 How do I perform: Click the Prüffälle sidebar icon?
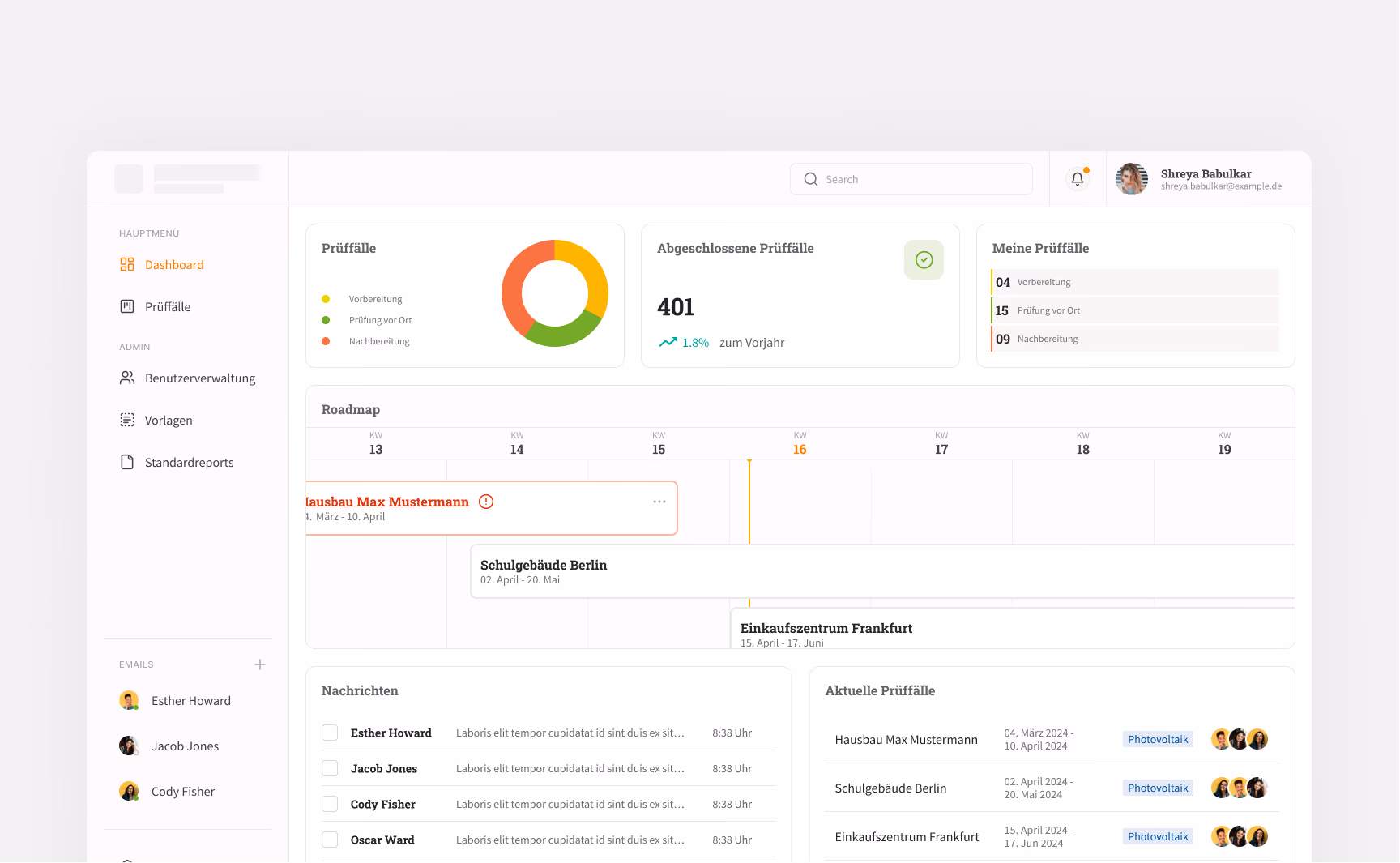point(127,306)
